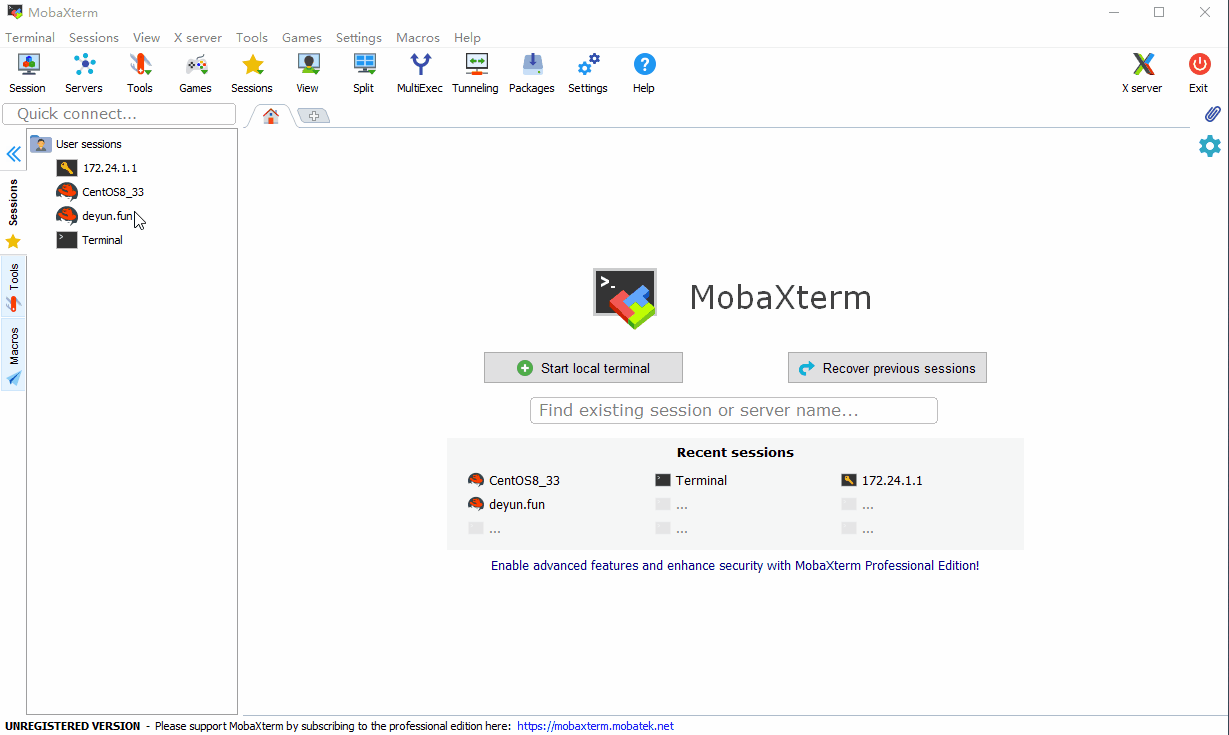Open the View toolbar icon
The width and height of the screenshot is (1229, 735).
pyautogui.click(x=308, y=73)
